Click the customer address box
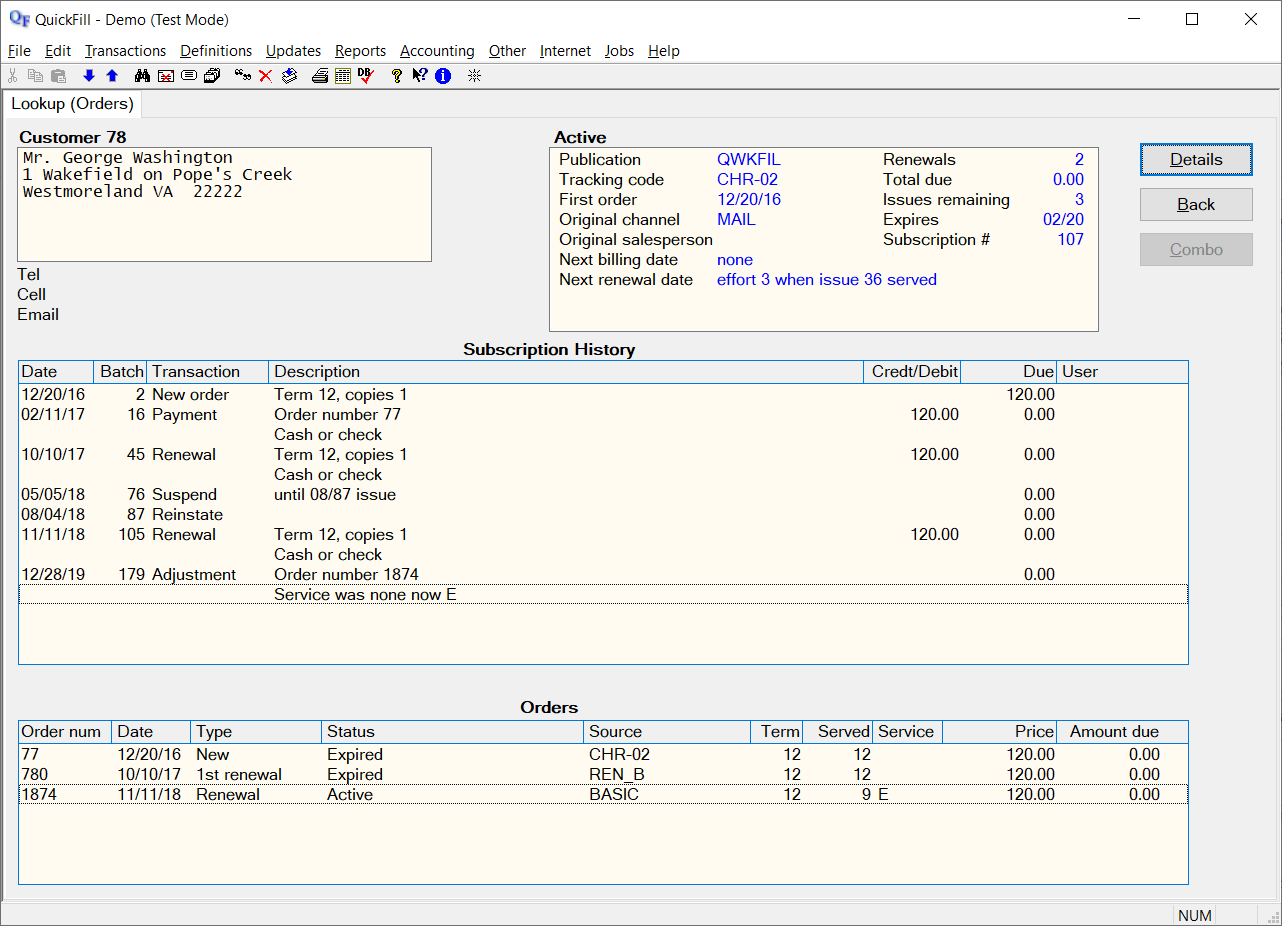The image size is (1282, 926). click(225, 205)
